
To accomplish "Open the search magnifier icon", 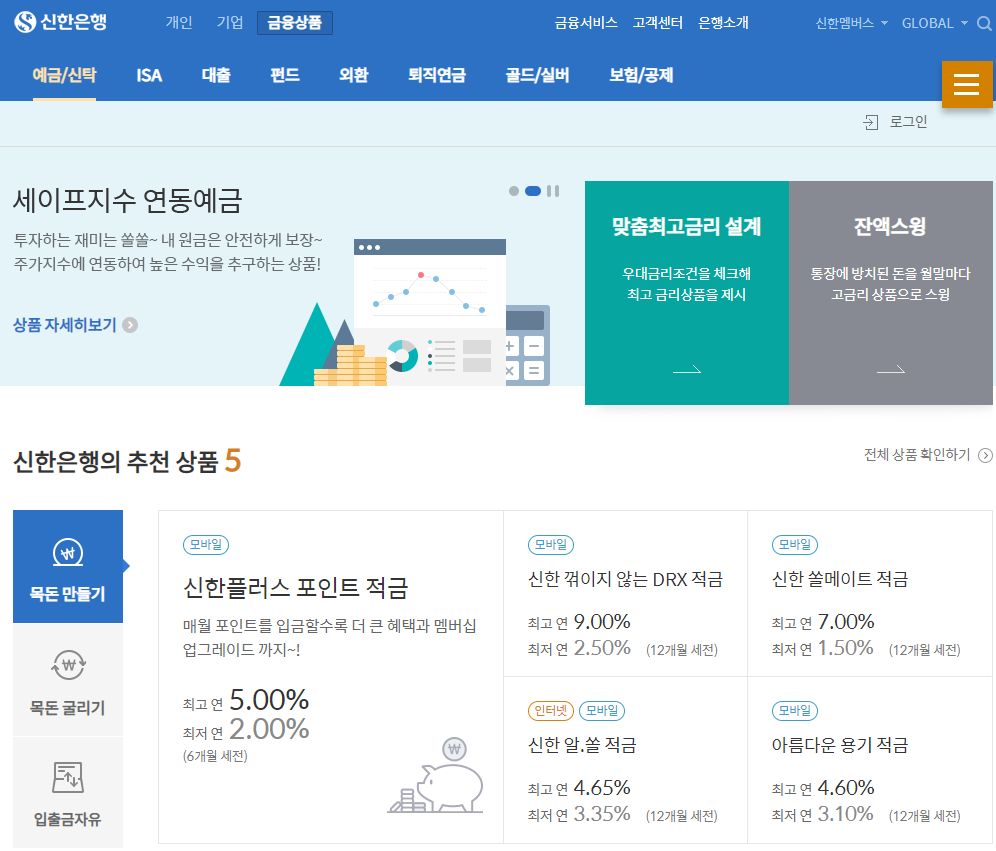I will pyautogui.click(x=984, y=23).
